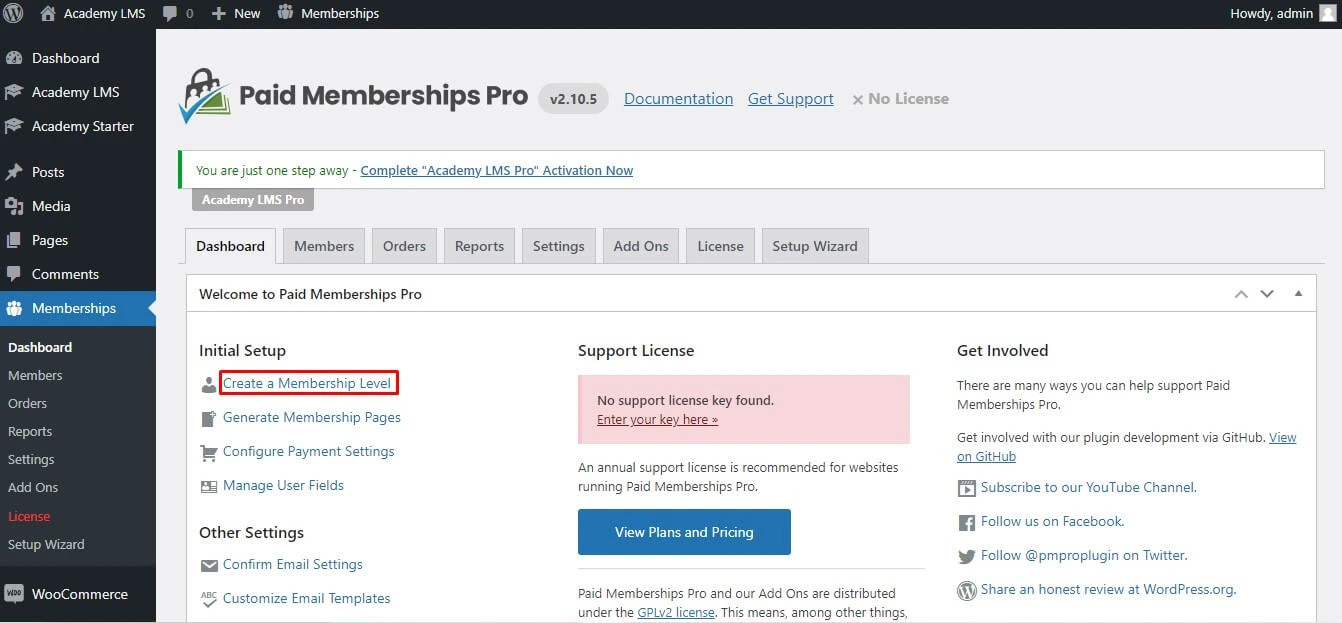Move Welcome panel up with arrow
1342x623 pixels.
[x=1241, y=294]
